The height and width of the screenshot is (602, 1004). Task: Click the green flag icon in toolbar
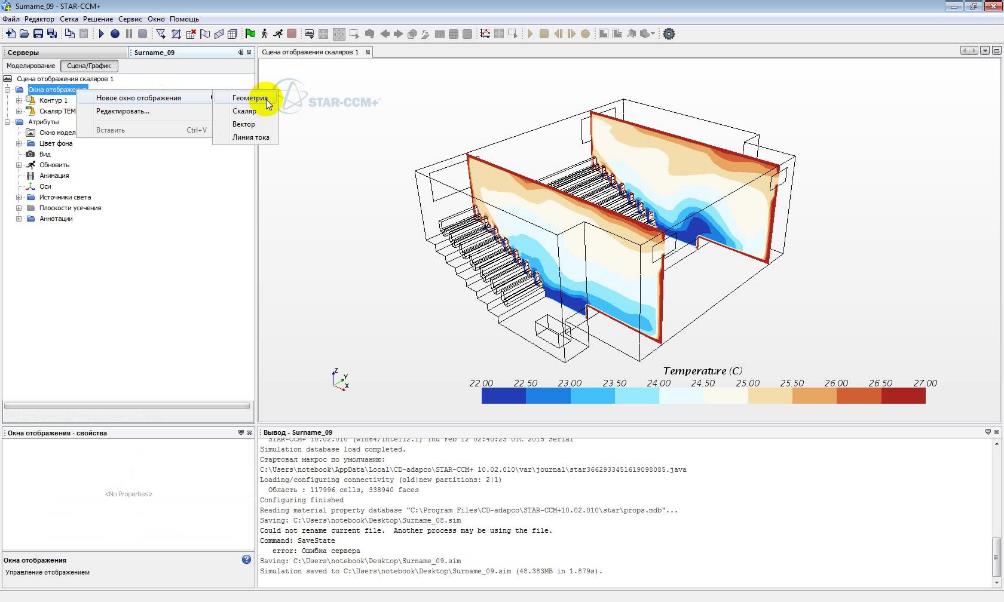249,34
